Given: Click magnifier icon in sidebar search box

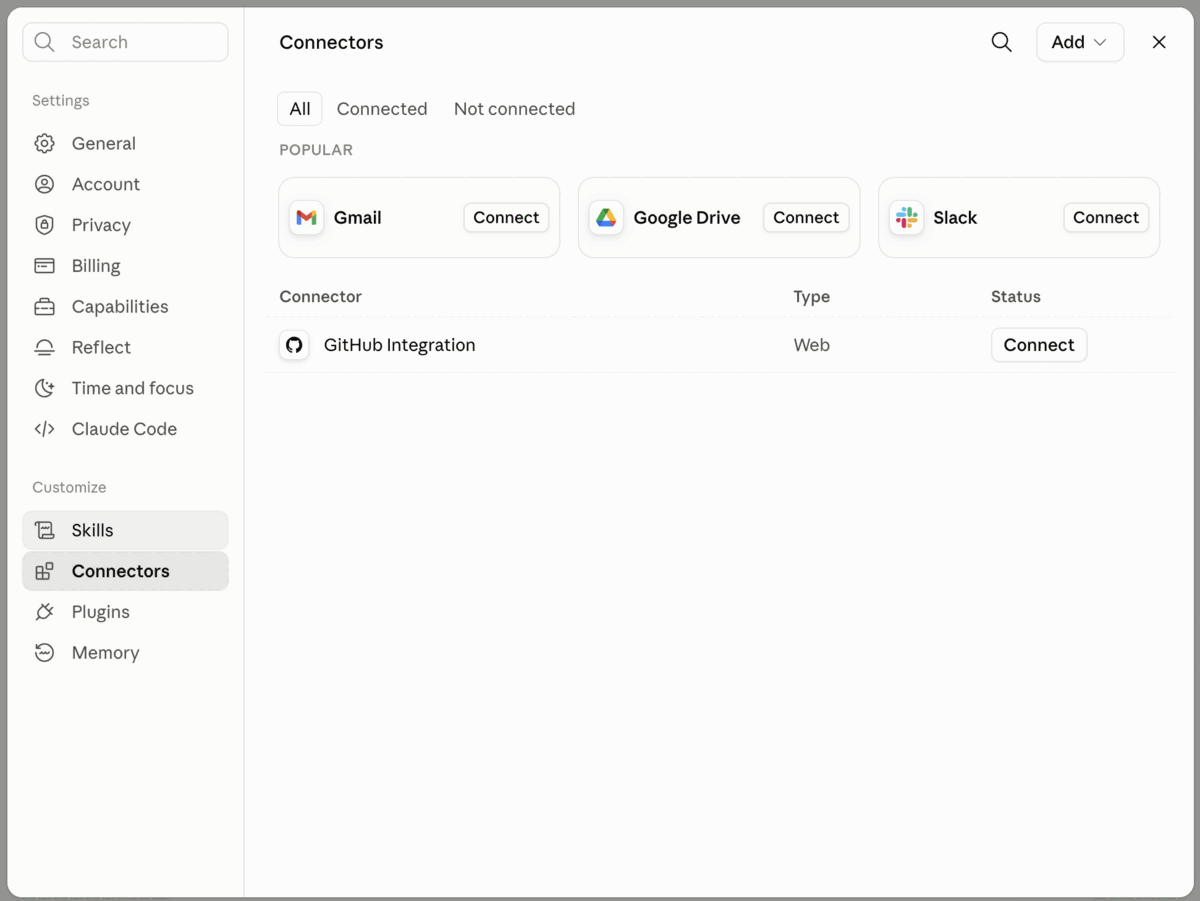Looking at the screenshot, I should pos(44,42).
